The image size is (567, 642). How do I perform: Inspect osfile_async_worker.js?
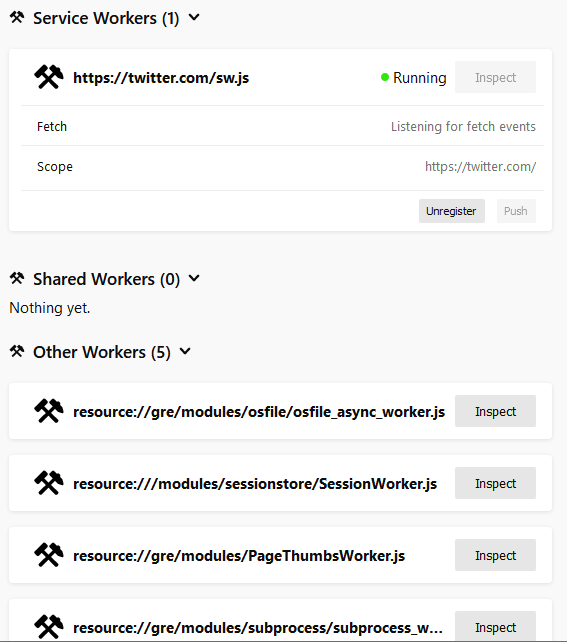(x=495, y=411)
